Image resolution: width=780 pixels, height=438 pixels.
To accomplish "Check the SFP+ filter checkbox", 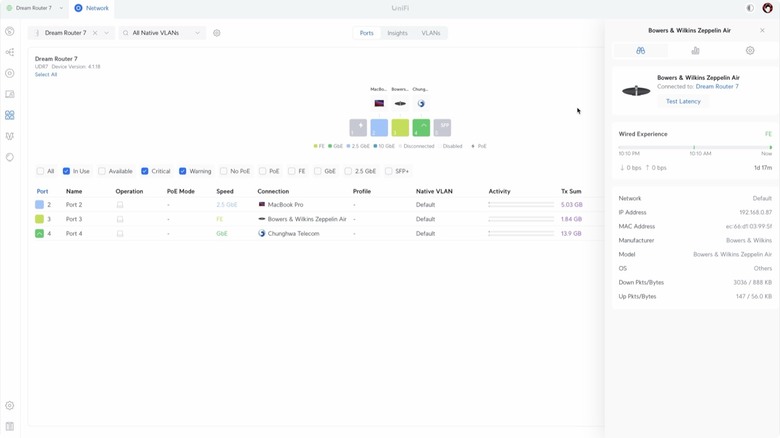I will pos(389,171).
